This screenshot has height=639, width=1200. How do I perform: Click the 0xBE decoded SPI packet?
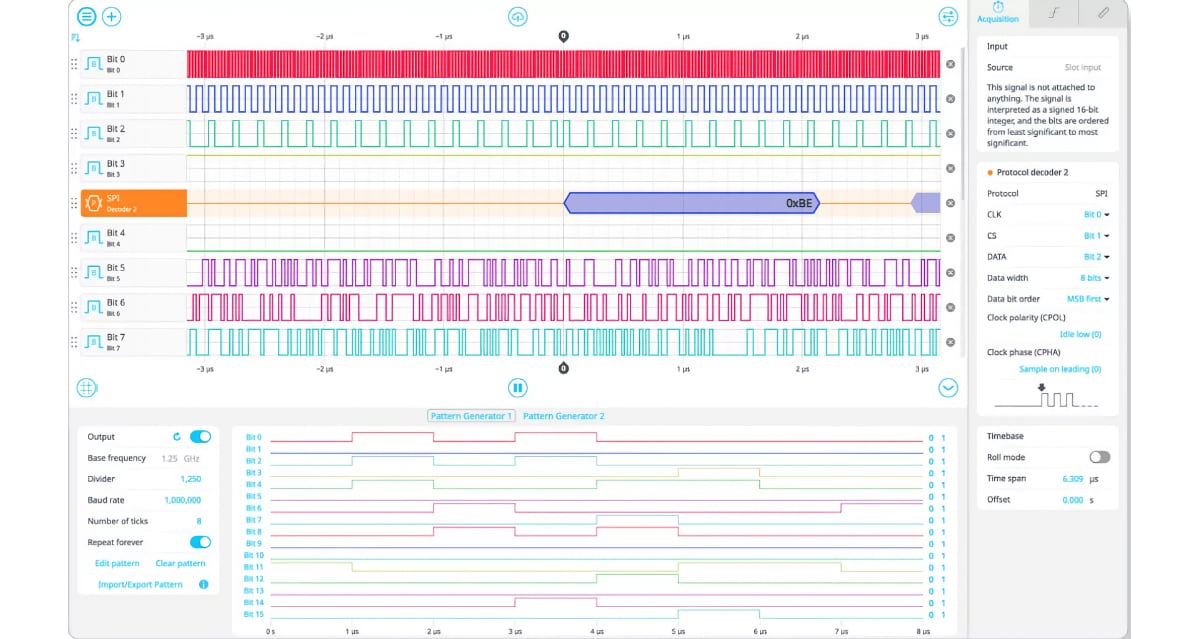692,203
